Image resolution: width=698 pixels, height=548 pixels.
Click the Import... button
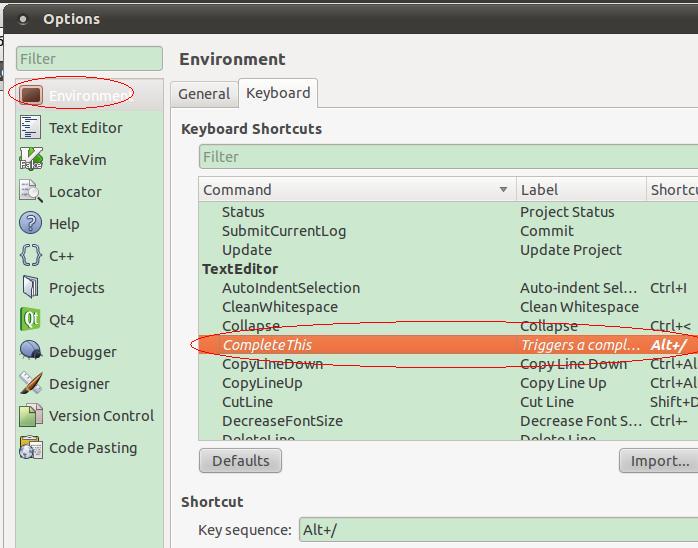click(x=660, y=461)
